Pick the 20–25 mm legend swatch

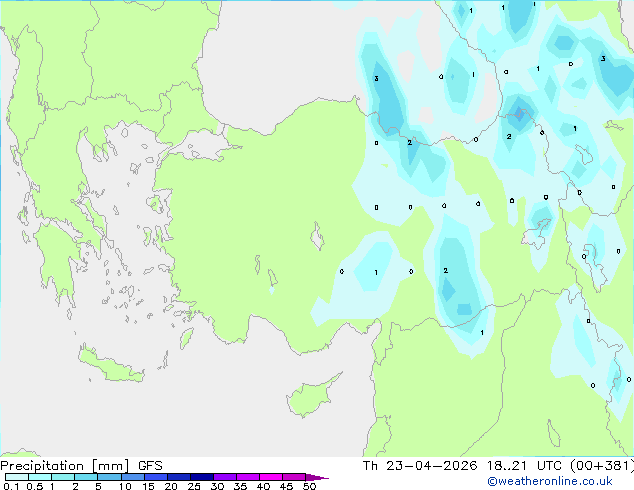[179, 477]
